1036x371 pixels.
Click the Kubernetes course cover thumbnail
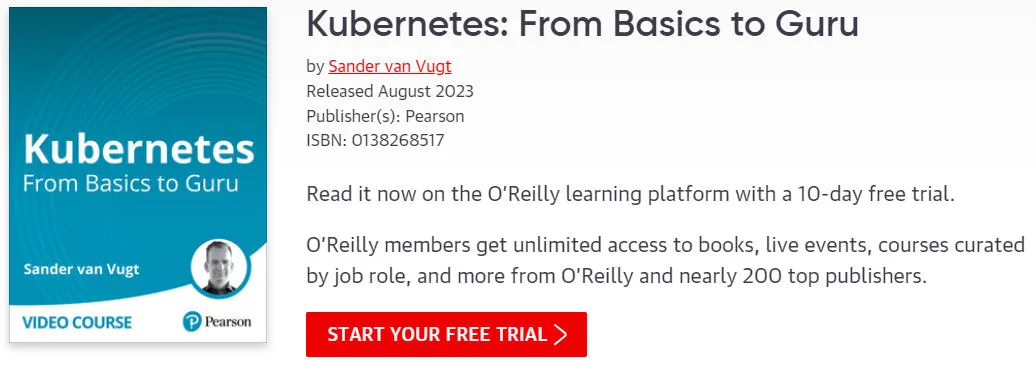[x=137, y=175]
